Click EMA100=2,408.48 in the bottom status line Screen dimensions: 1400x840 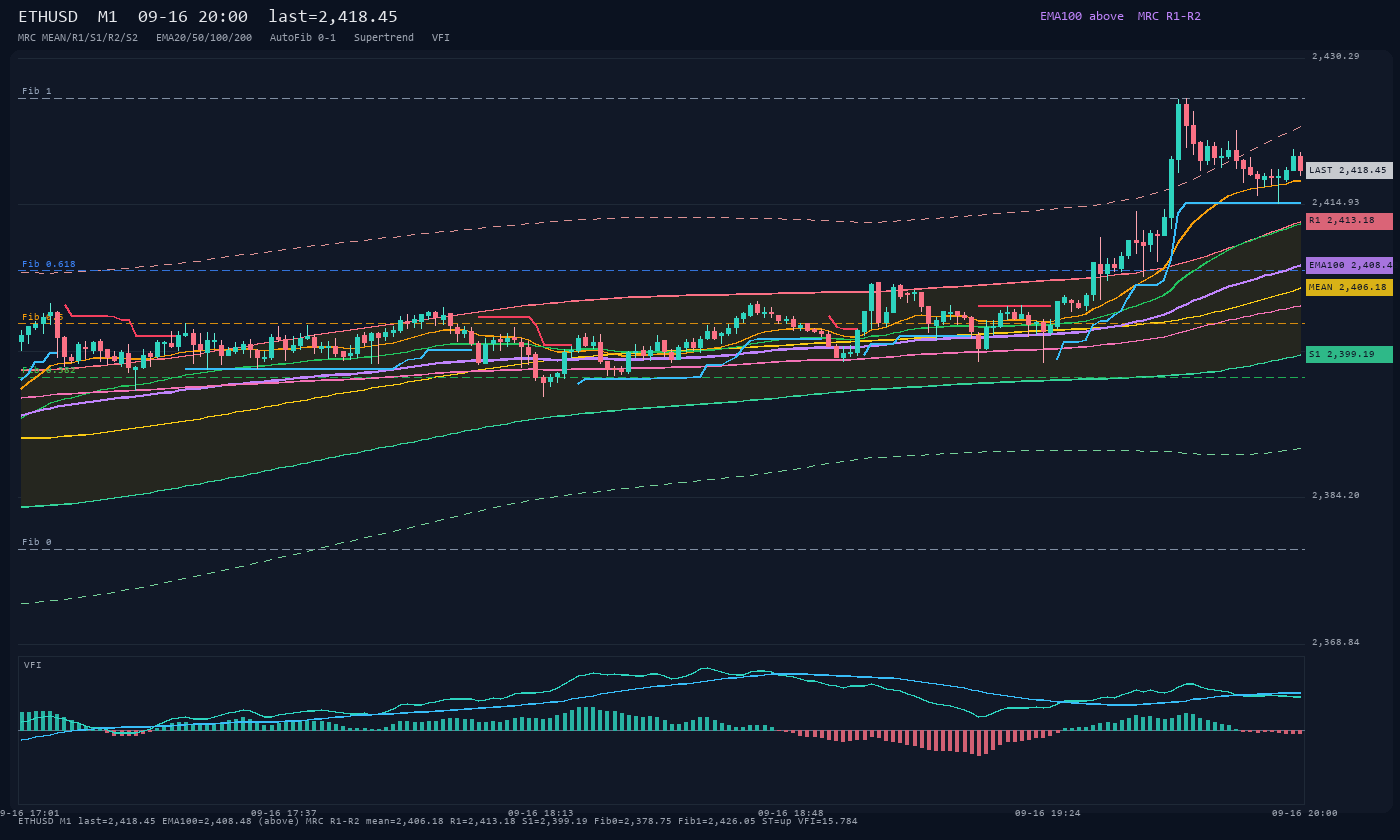207,821
